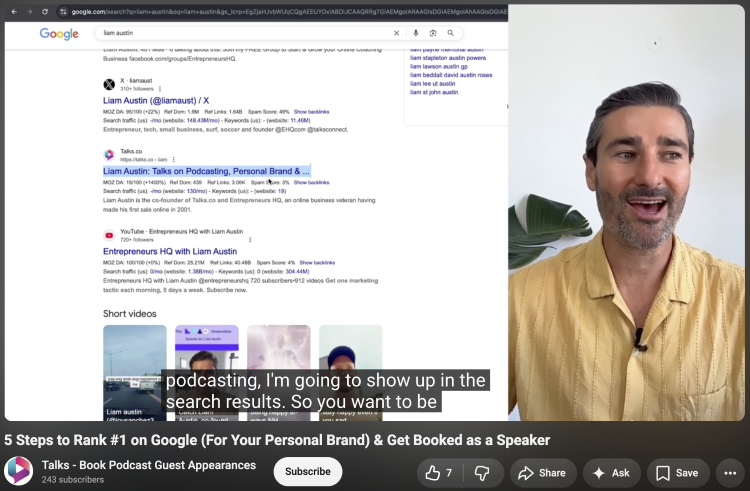Open Talks - Book Podcast Guest Appearances channel
This screenshot has height=491, width=750.
(x=149, y=465)
